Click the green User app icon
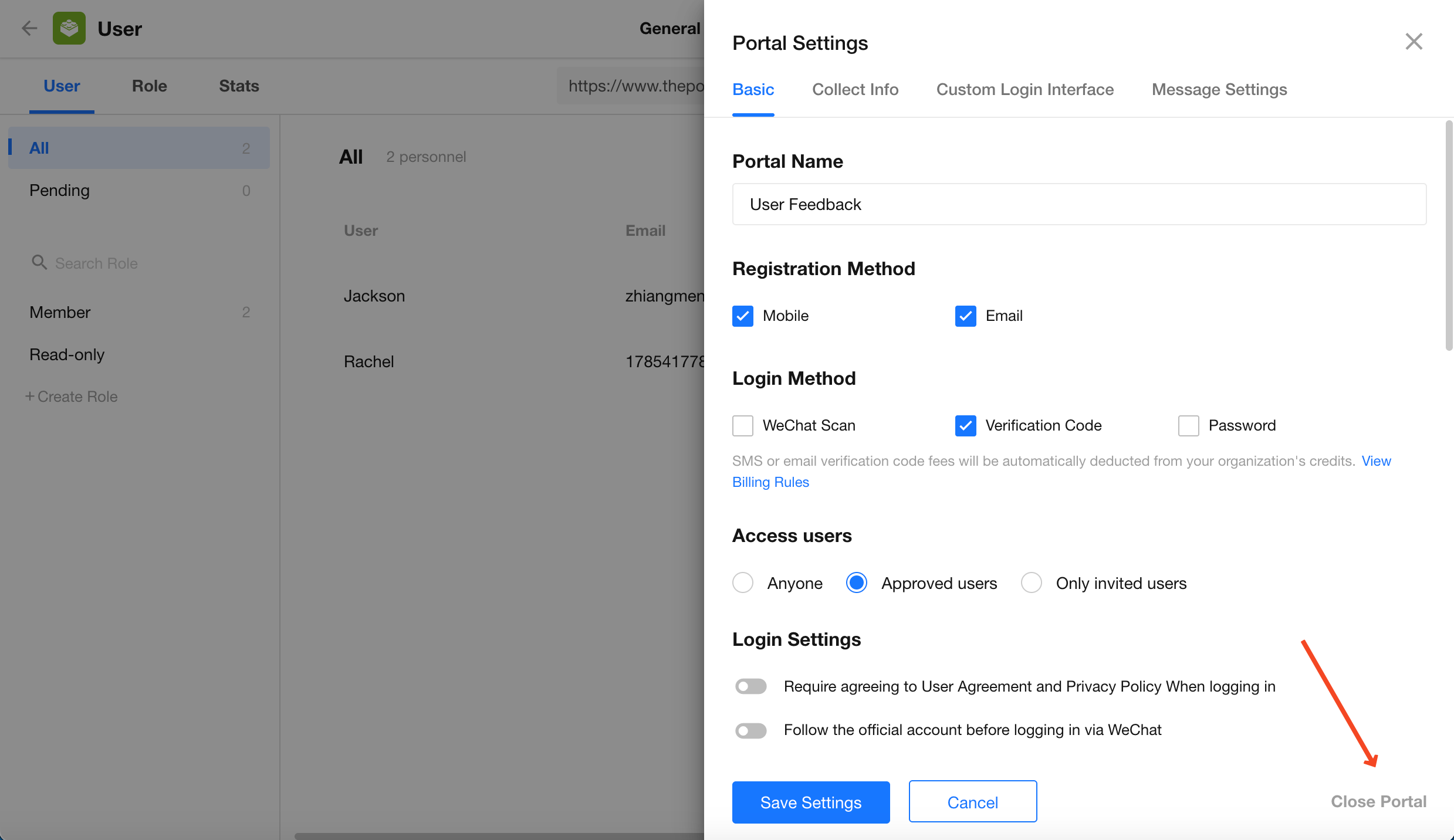Viewport: 1454px width, 840px height. pyautogui.click(x=69, y=28)
